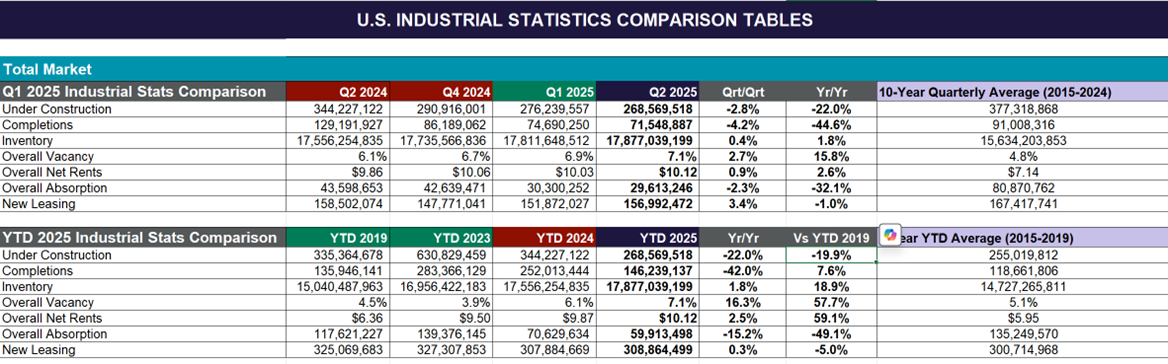Select the 'Q2 2024' column header
The image size is (1168, 364).
pos(337,92)
